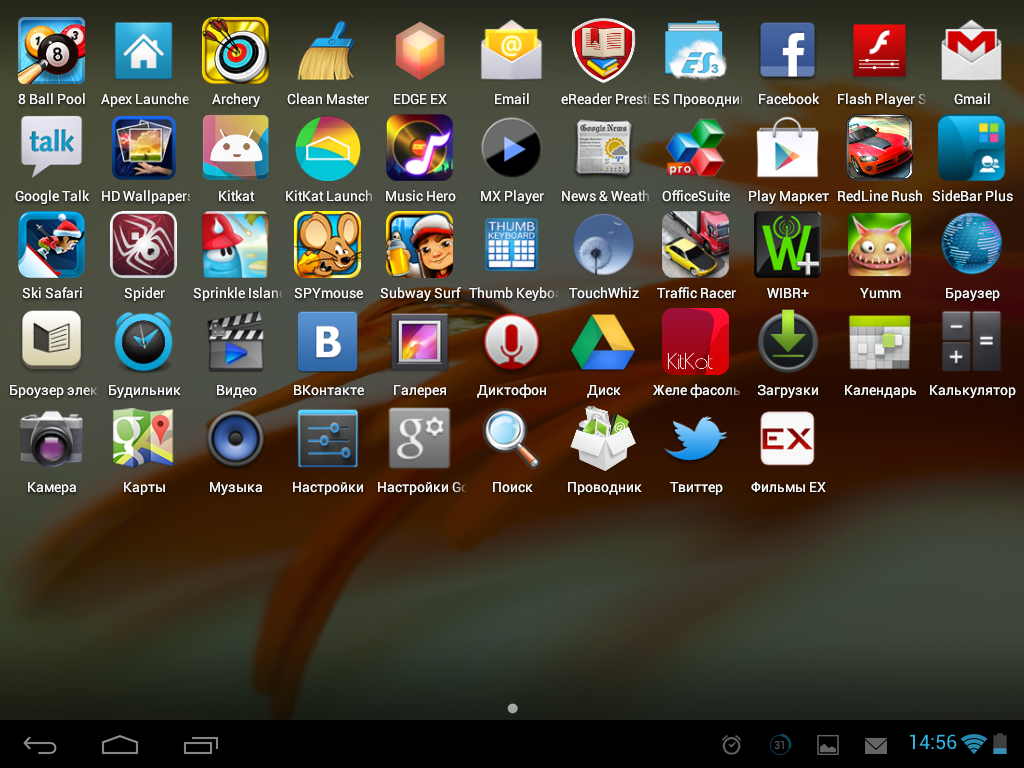Open Настройки settings app
The image size is (1024, 768).
(327, 439)
